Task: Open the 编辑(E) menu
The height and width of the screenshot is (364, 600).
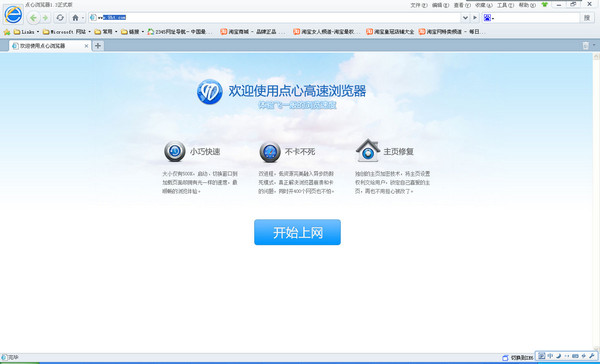Action: [x=440, y=5]
